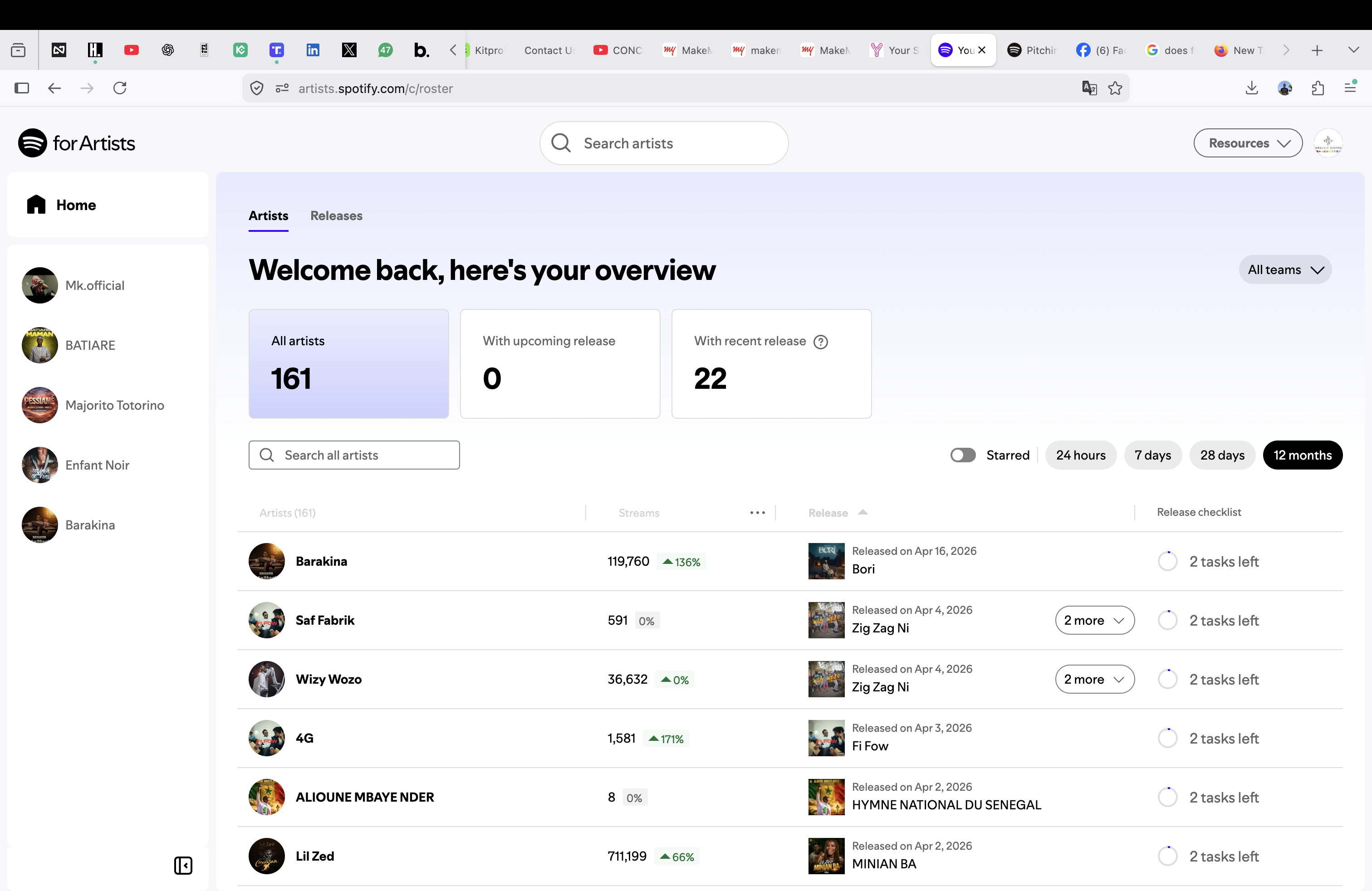Click the 2 tasks left for 4G
This screenshot has height=891, width=1372.
click(x=1224, y=738)
